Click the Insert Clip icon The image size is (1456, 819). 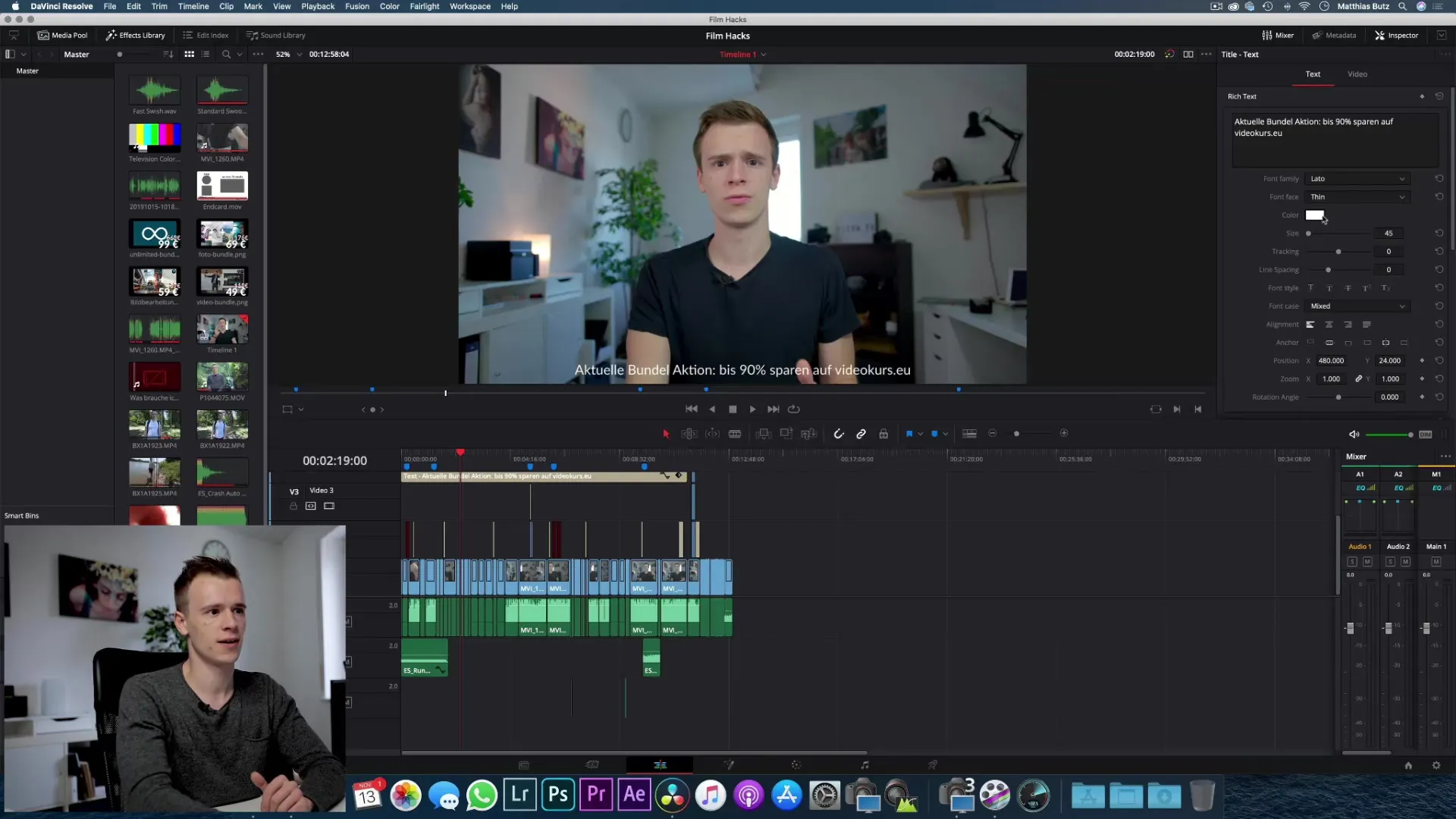(x=764, y=434)
